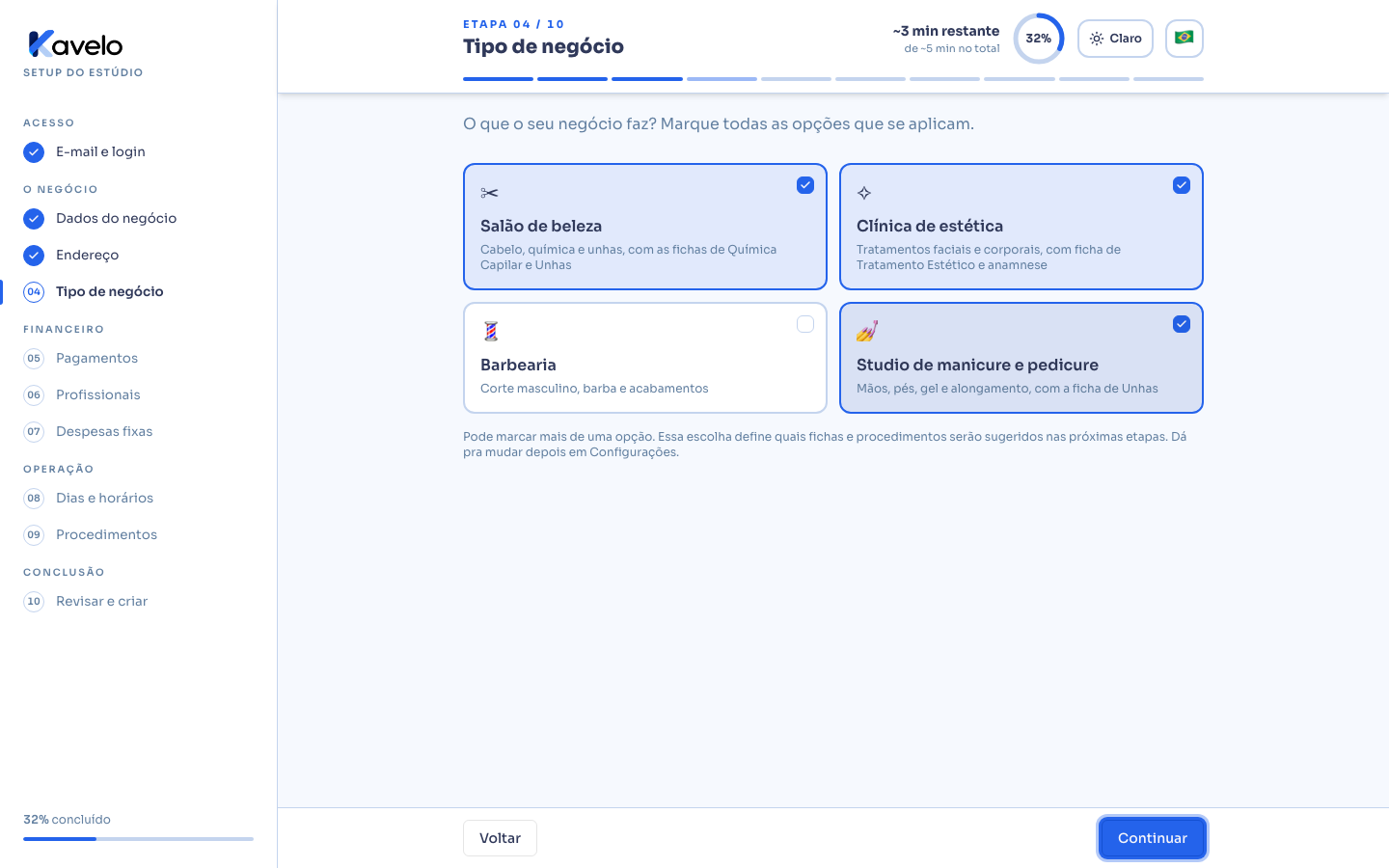Click the Salão de beleza card title
The width and height of the screenshot is (1389, 868).
click(541, 226)
